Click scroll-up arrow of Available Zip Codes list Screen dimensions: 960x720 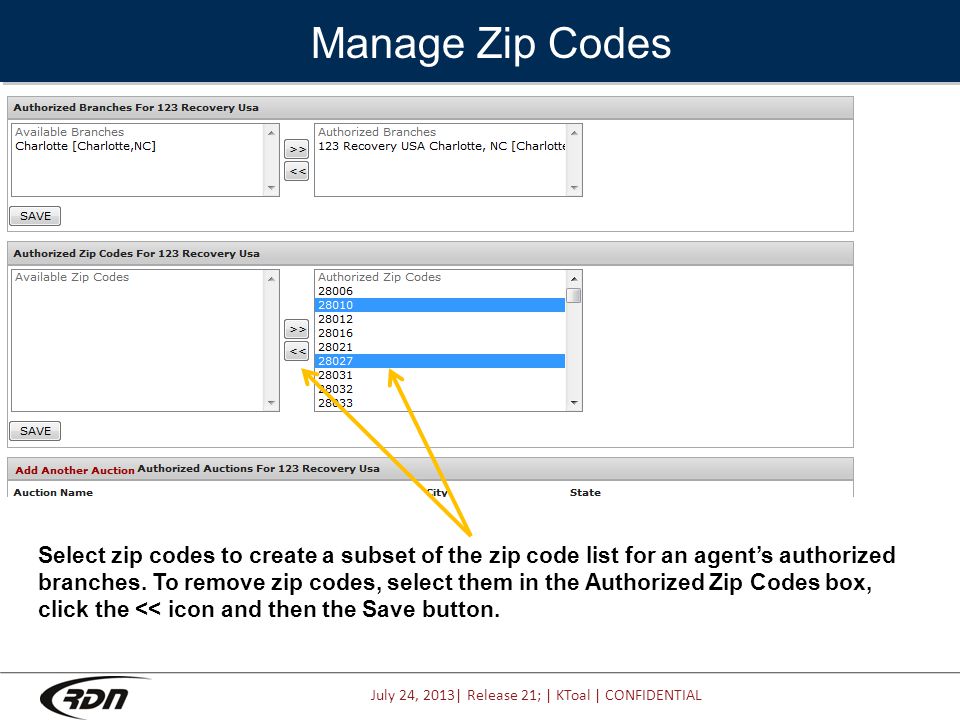(x=271, y=279)
